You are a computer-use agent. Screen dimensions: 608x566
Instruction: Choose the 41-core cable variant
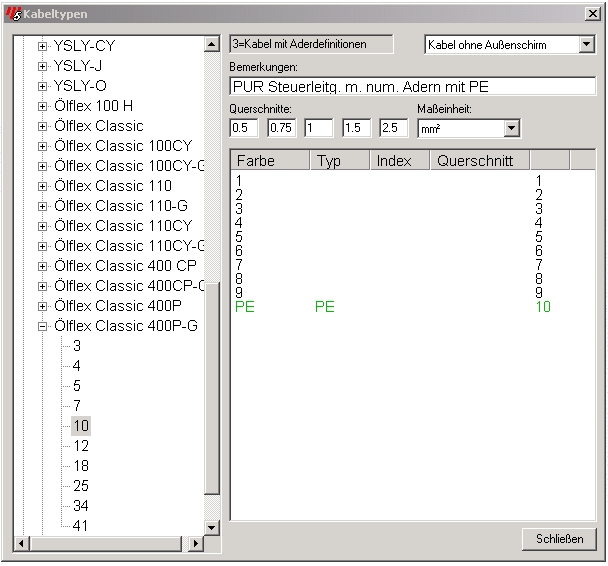pos(80,526)
